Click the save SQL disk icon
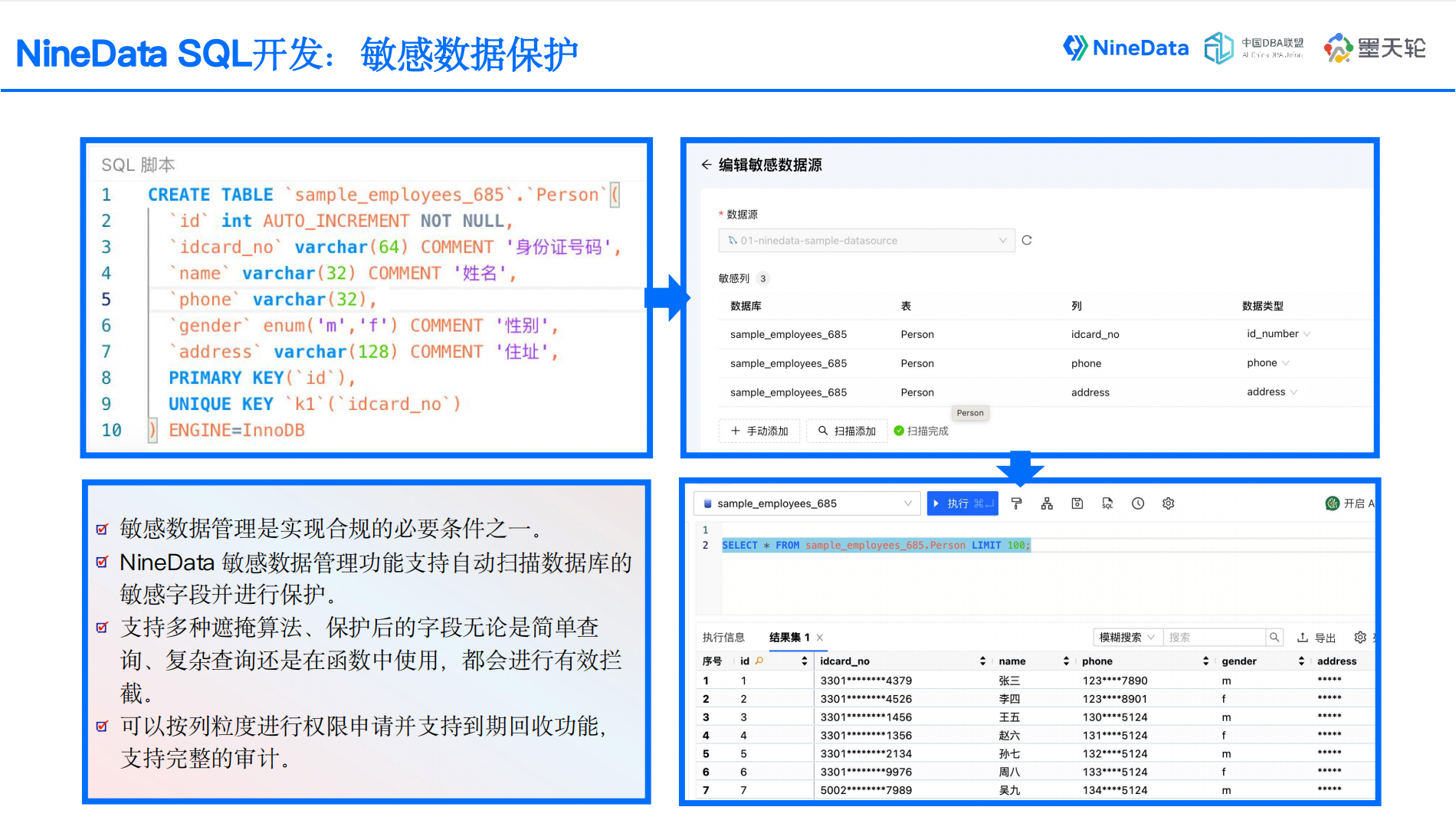Image resolution: width=1456 pixels, height=820 pixels. point(1077,503)
